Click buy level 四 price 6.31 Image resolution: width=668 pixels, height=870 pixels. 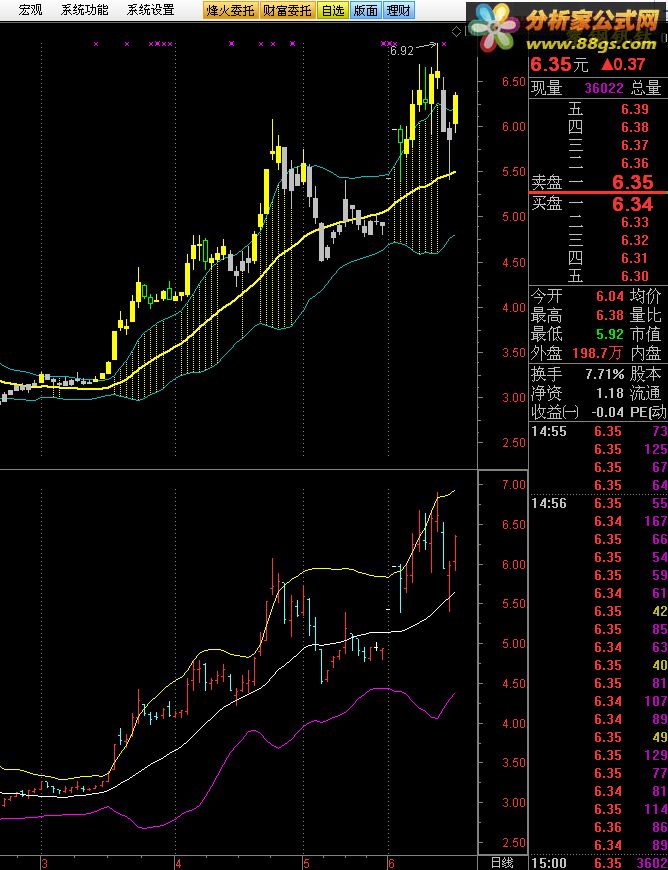point(635,258)
